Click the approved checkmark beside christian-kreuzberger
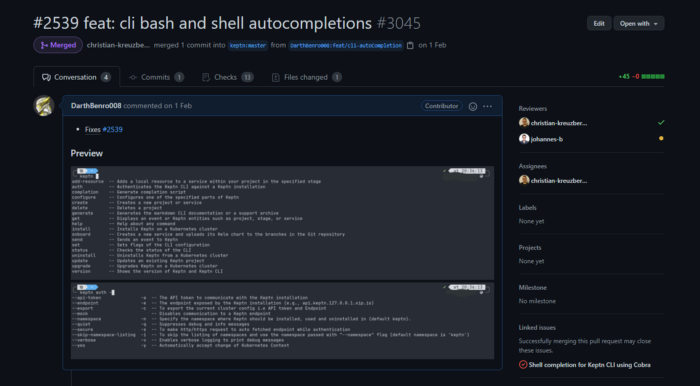 coord(661,122)
